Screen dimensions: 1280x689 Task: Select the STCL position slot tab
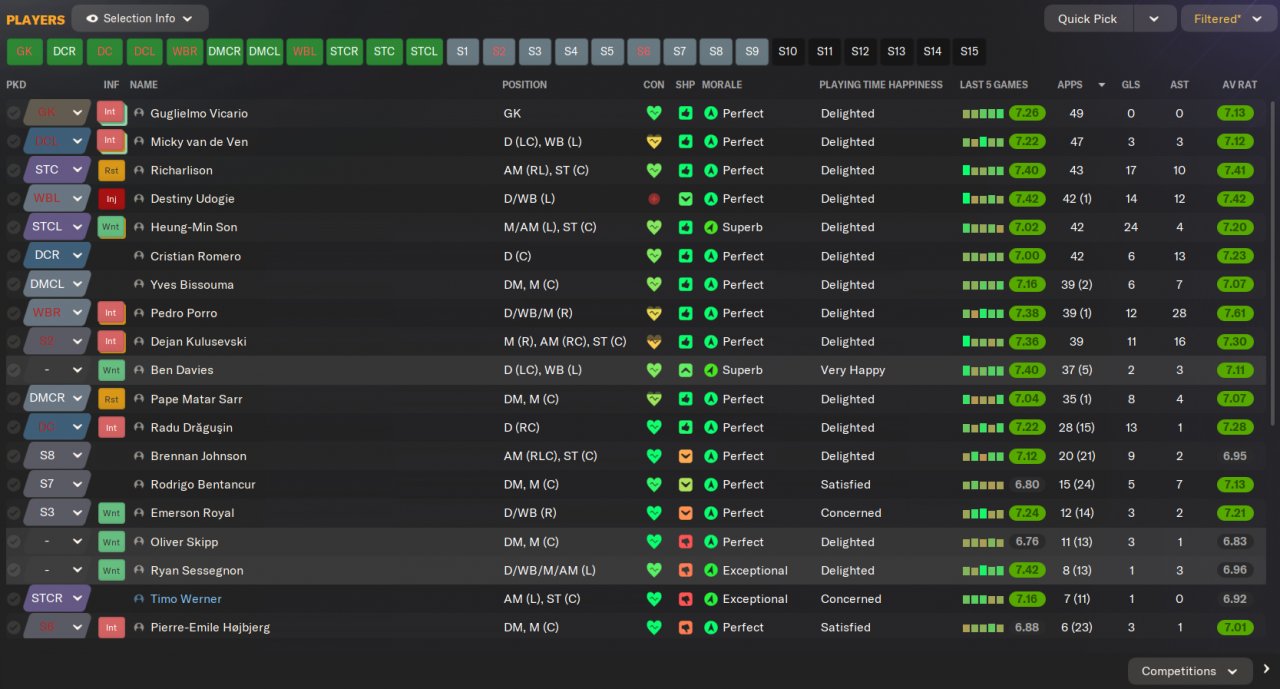point(424,51)
